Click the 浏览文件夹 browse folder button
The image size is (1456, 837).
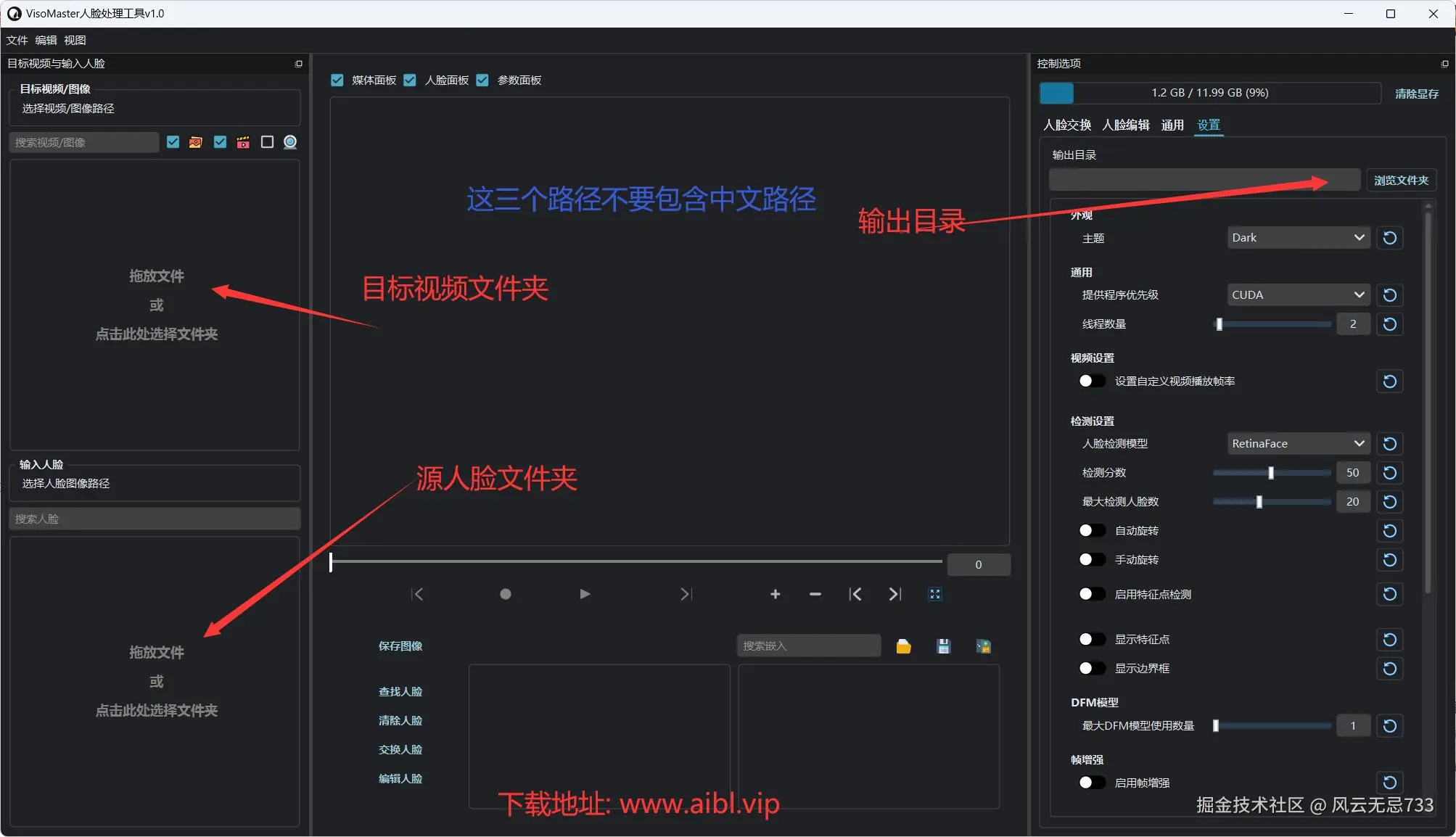click(x=1400, y=180)
